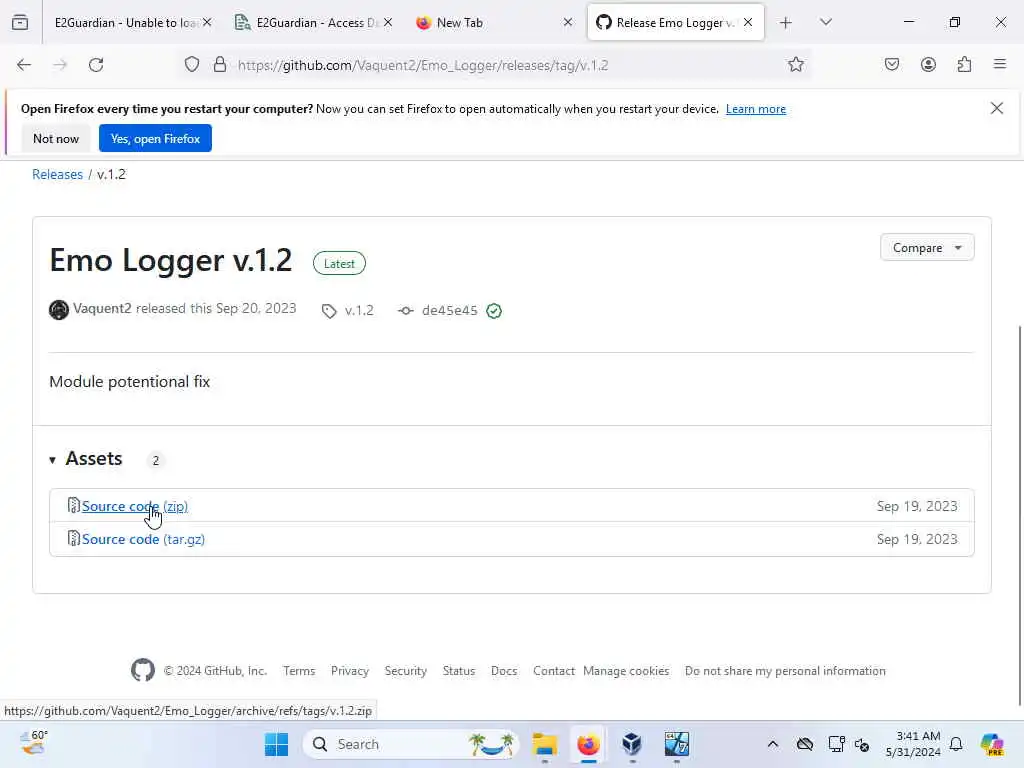Image resolution: width=1024 pixels, height=768 pixels.
Task: Open tracking protection shield icon
Action: 191,65
